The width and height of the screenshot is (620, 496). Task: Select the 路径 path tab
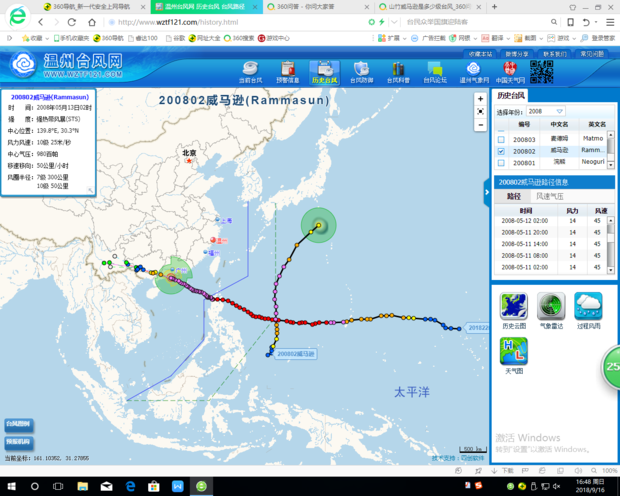(x=514, y=197)
